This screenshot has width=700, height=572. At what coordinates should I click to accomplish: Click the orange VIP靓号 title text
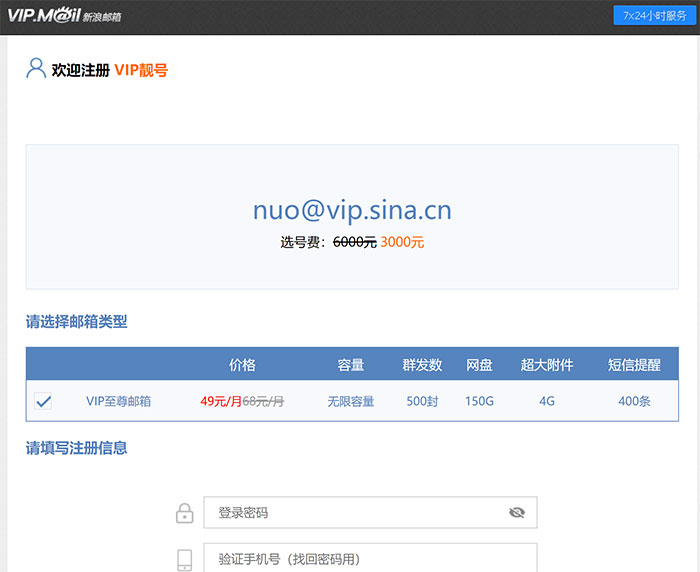(x=141, y=70)
